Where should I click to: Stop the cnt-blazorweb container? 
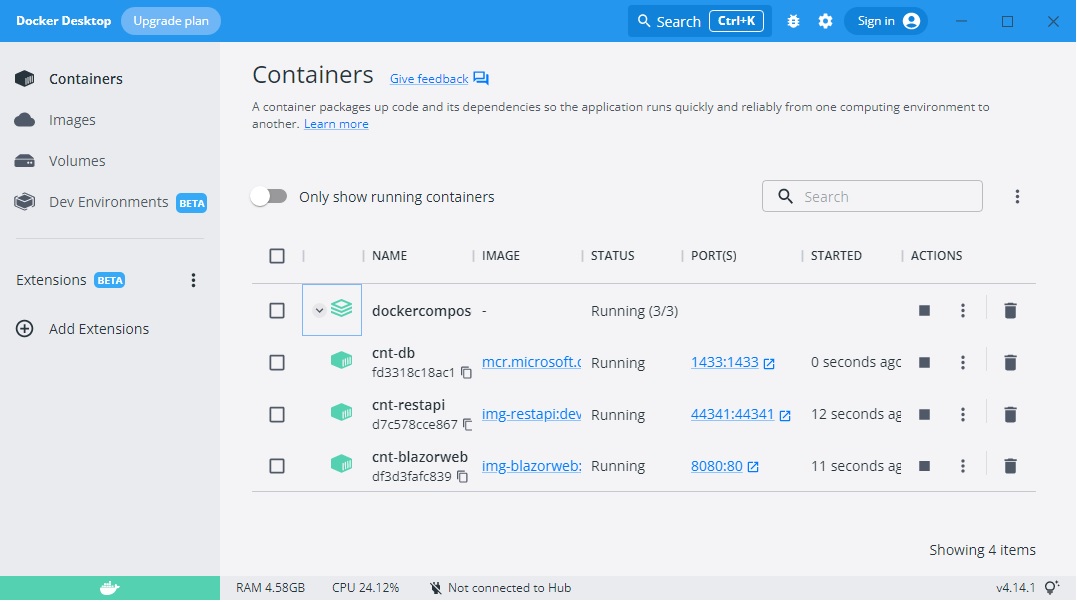(925, 466)
